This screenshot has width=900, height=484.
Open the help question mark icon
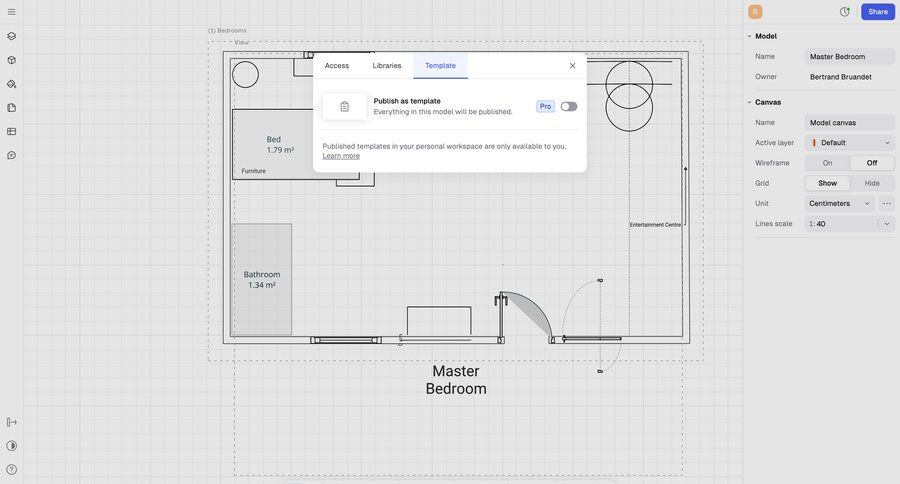pos(11,470)
